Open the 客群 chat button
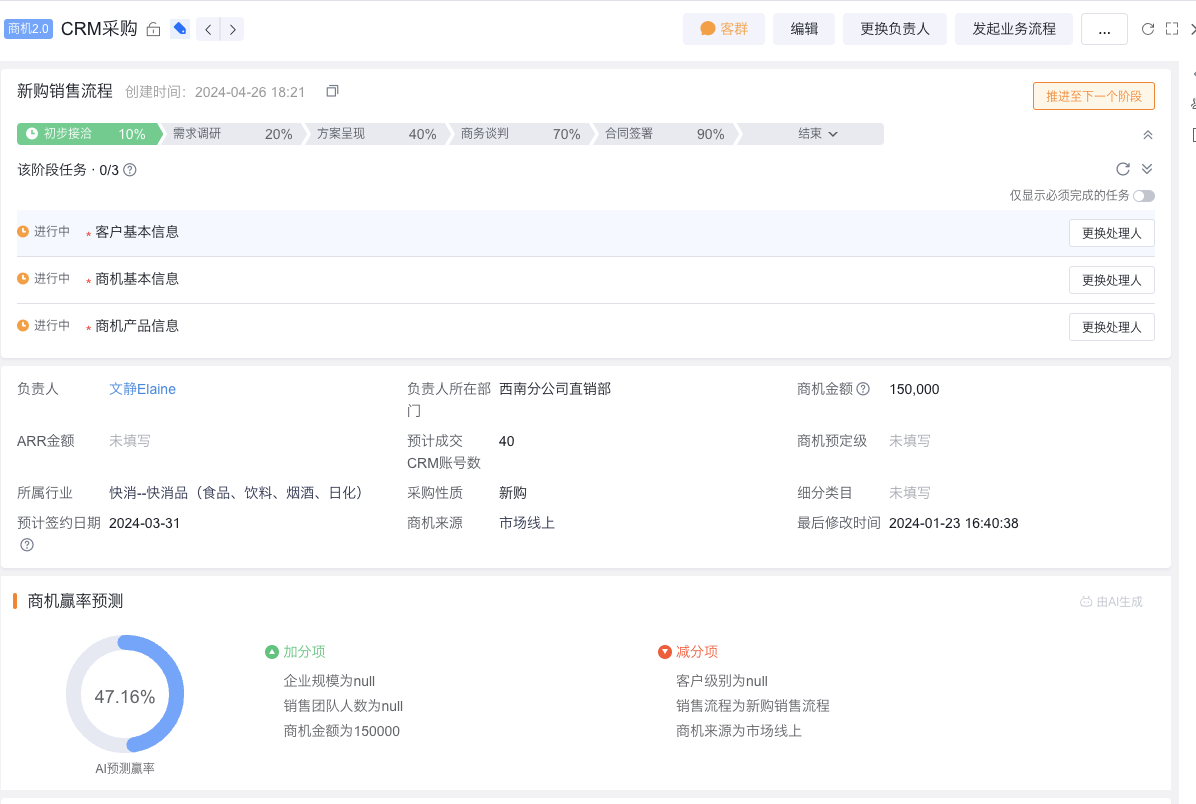Screen dimensions: 1196x804 pyautogui.click(x=724, y=29)
